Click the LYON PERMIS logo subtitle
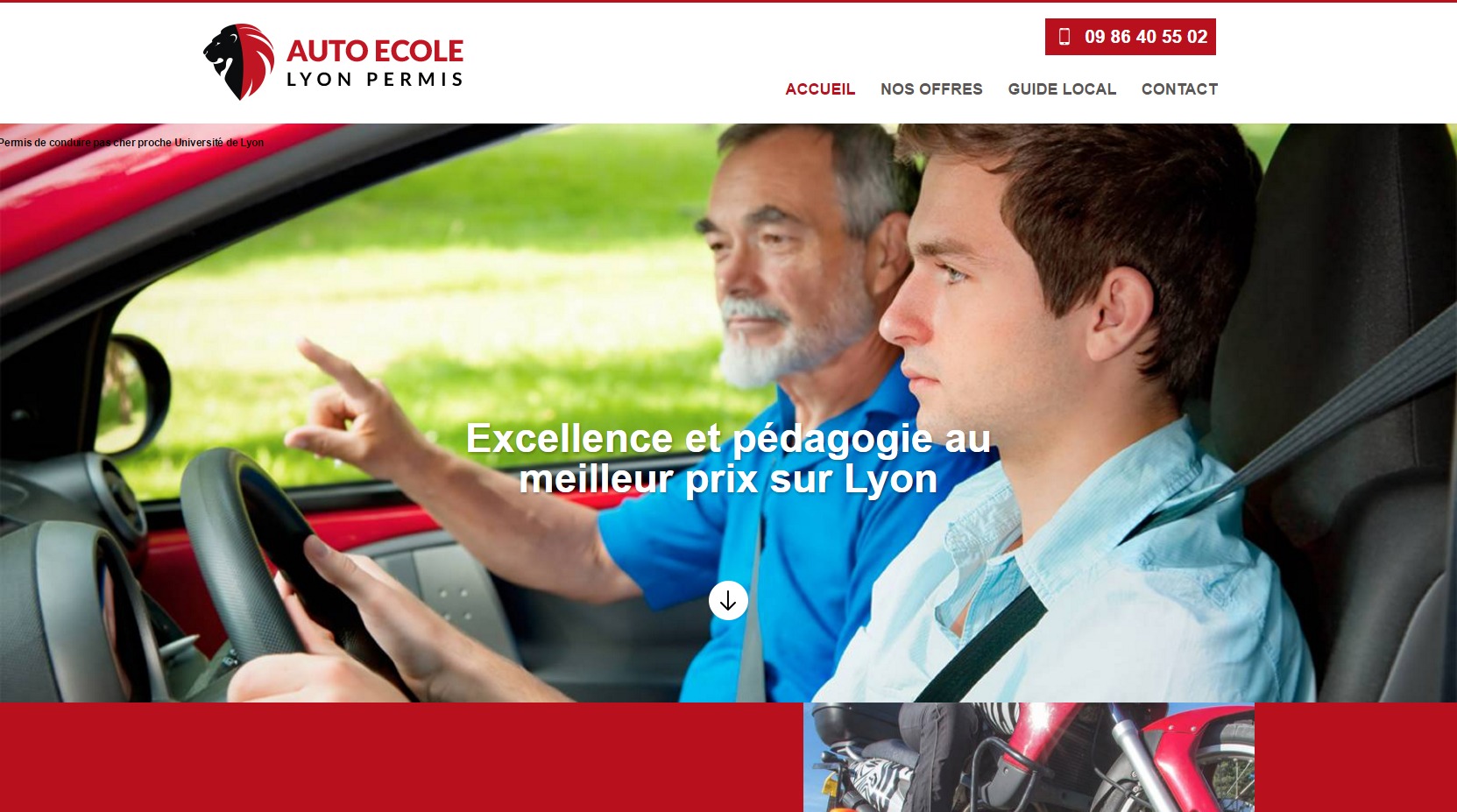 pos(375,80)
